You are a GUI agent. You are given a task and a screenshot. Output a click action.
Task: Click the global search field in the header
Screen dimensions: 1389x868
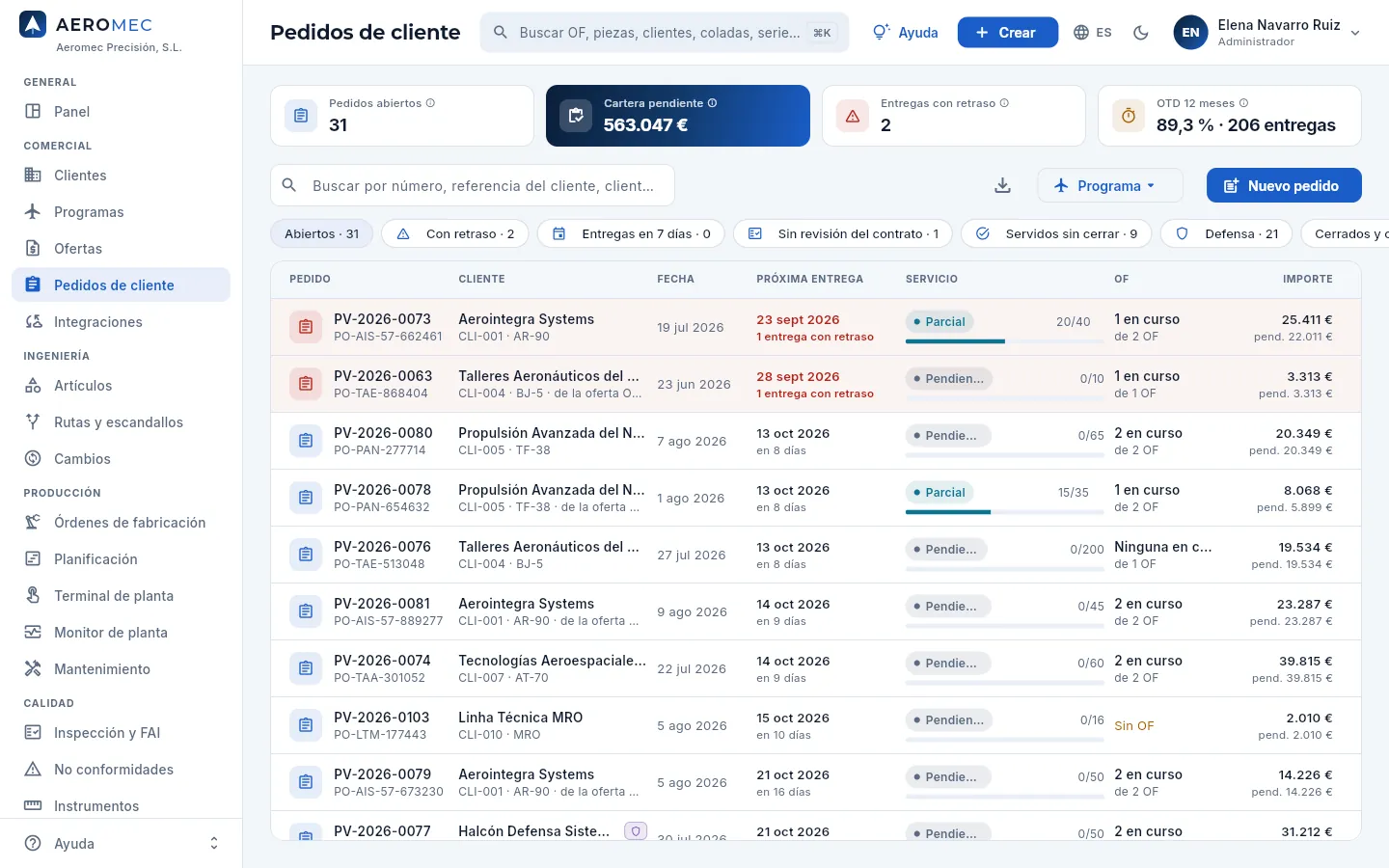[665, 33]
